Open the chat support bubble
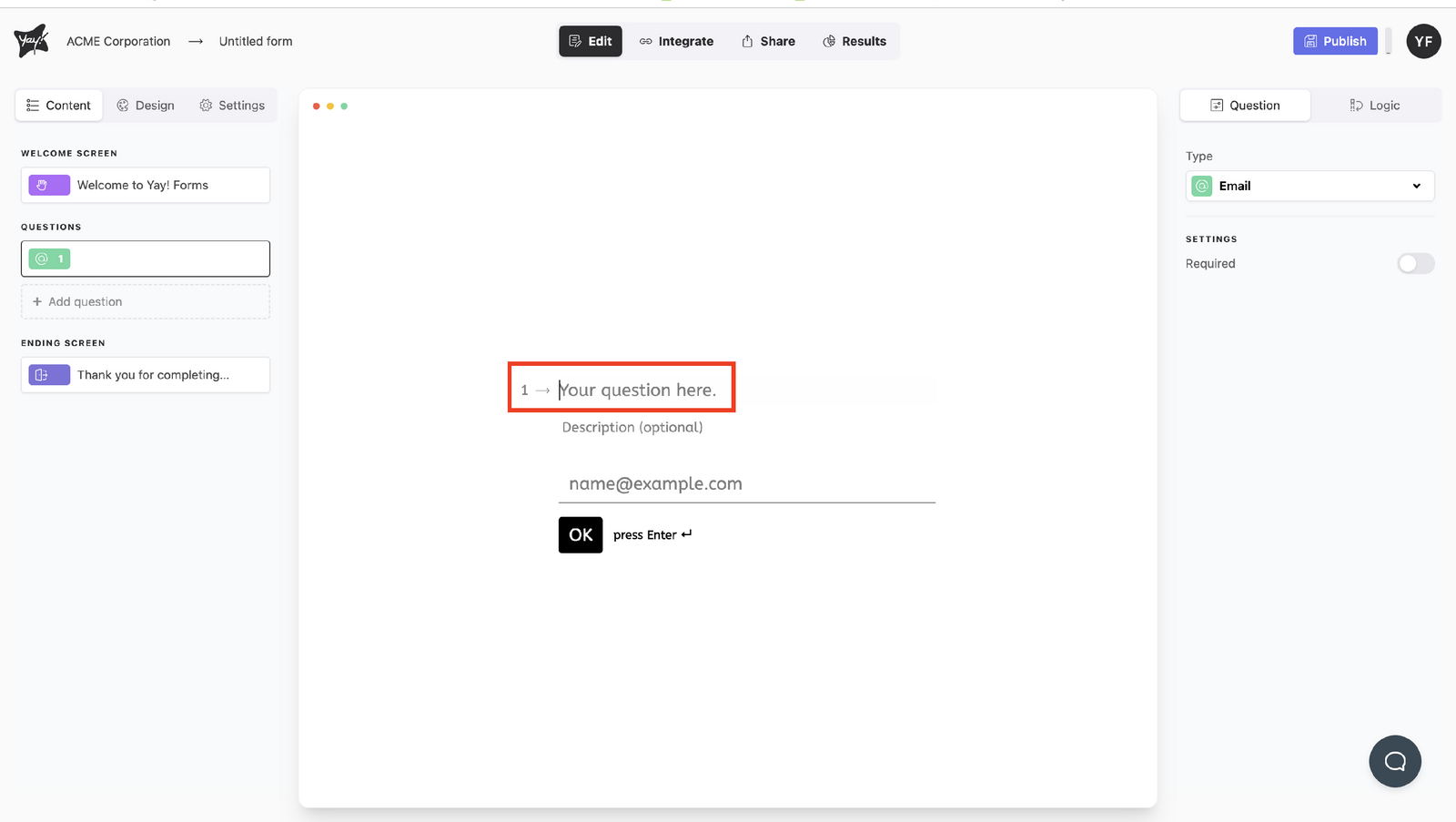1456x822 pixels. point(1394,761)
